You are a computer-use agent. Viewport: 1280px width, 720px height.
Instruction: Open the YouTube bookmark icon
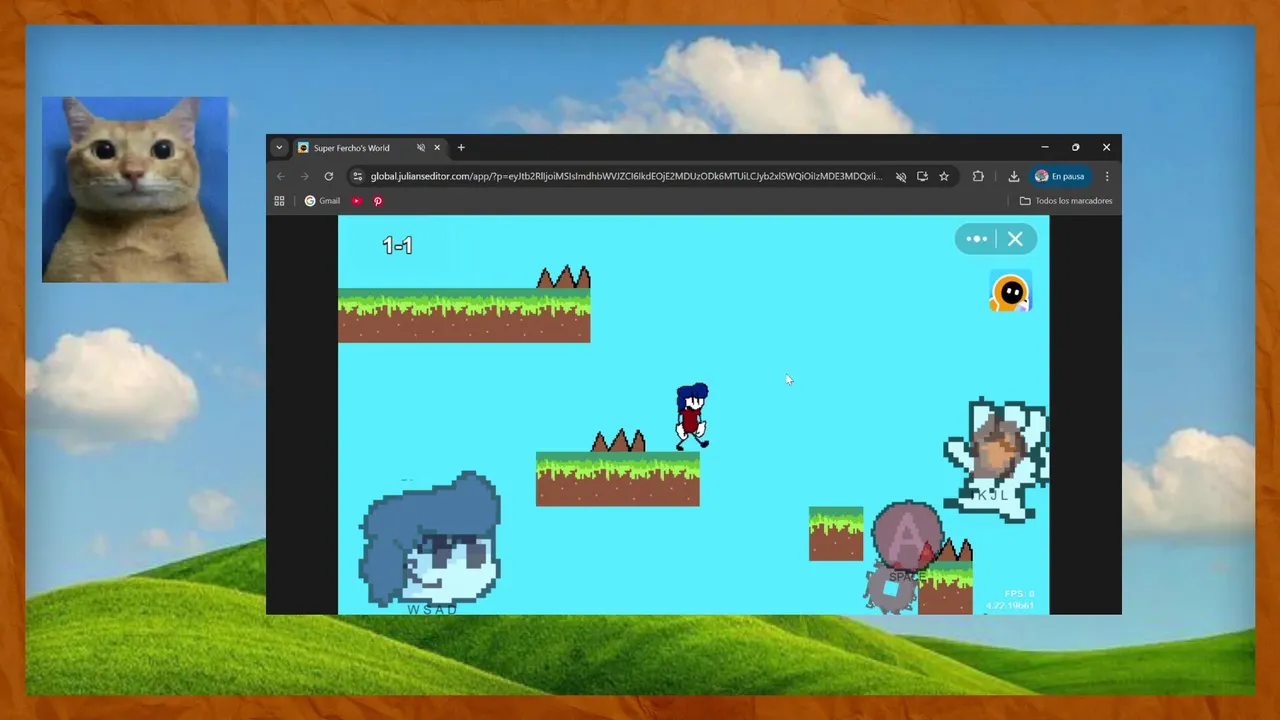(356, 201)
